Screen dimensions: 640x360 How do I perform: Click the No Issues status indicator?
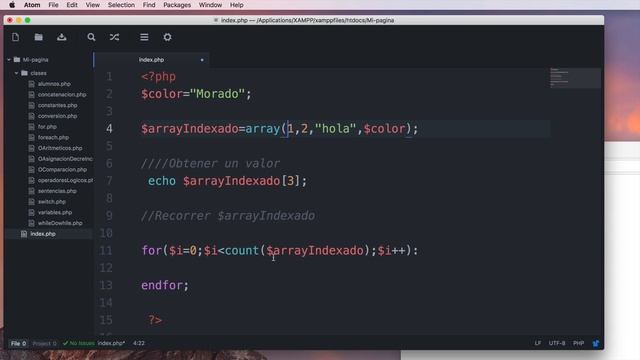tap(79, 343)
